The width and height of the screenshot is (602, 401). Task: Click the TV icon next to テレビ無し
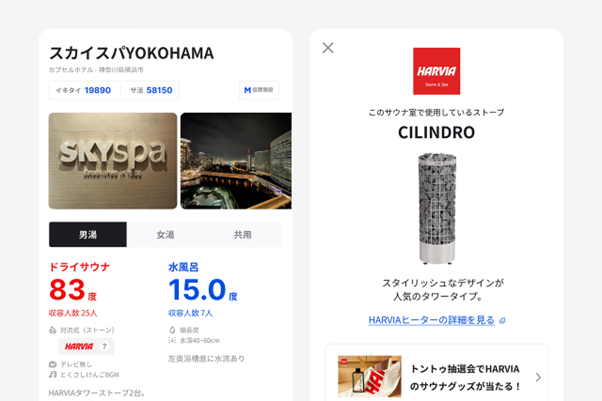point(53,364)
